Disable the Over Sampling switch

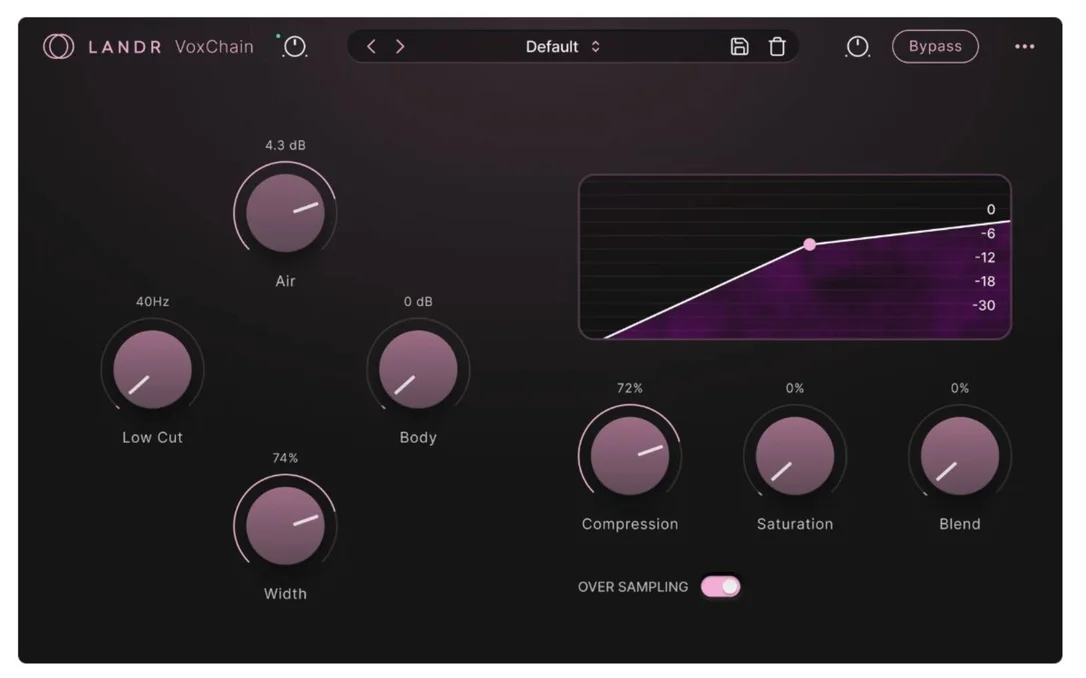point(720,587)
